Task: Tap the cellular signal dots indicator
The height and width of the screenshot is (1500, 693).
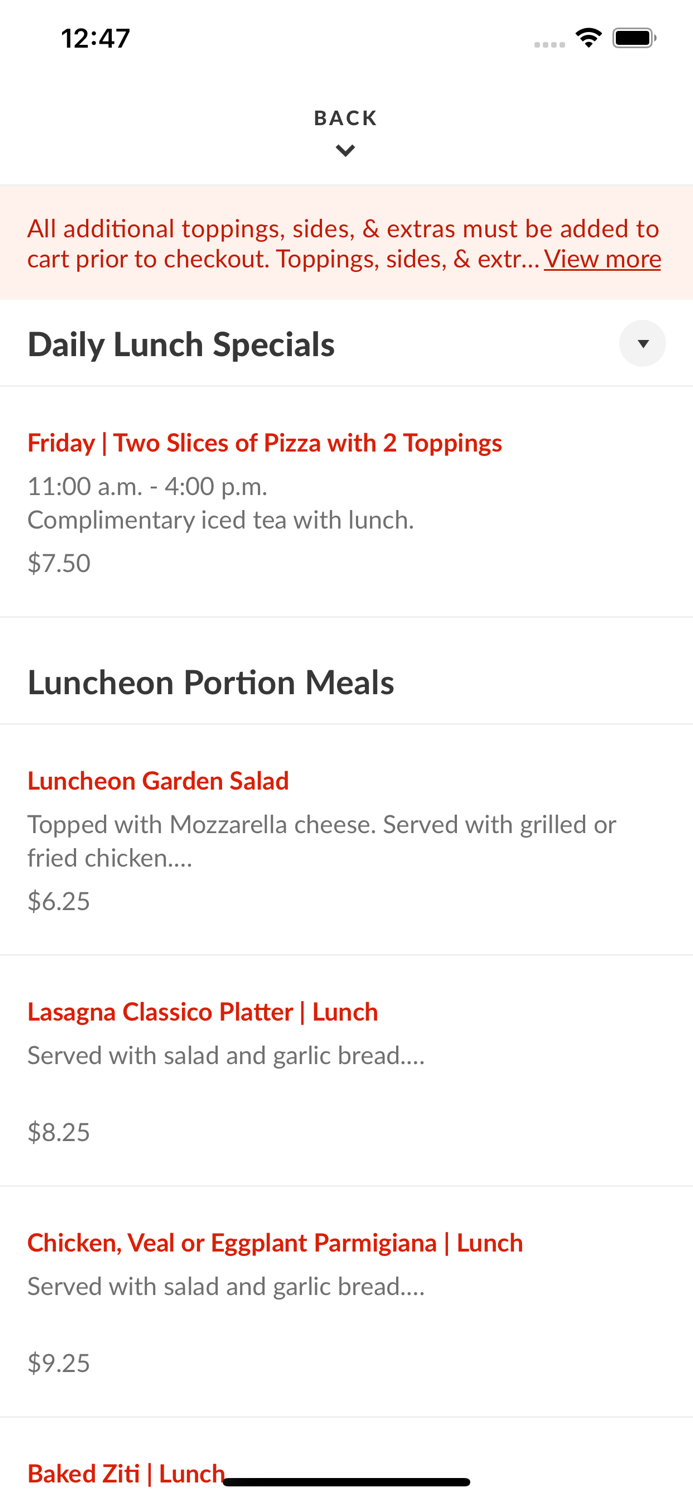Action: point(550,42)
